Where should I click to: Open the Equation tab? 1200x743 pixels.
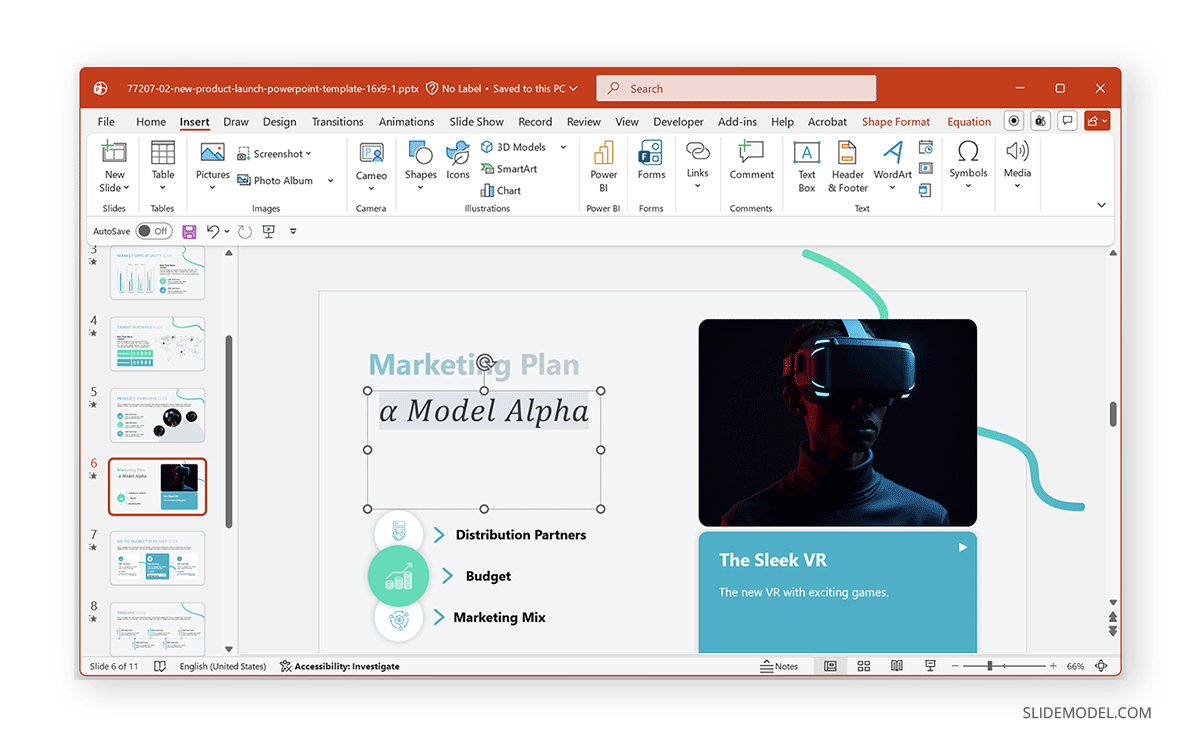[969, 122]
